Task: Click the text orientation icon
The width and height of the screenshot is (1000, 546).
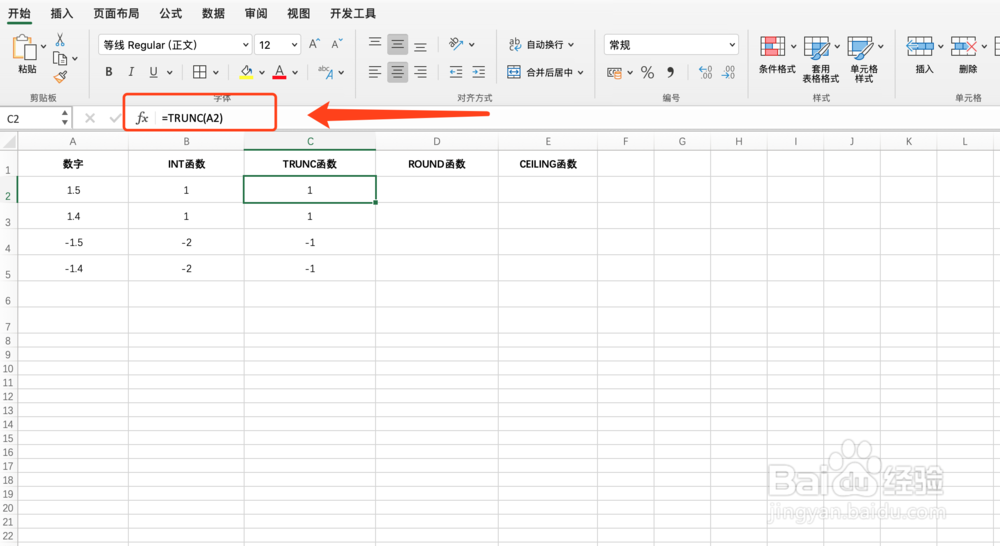Action: (x=455, y=44)
